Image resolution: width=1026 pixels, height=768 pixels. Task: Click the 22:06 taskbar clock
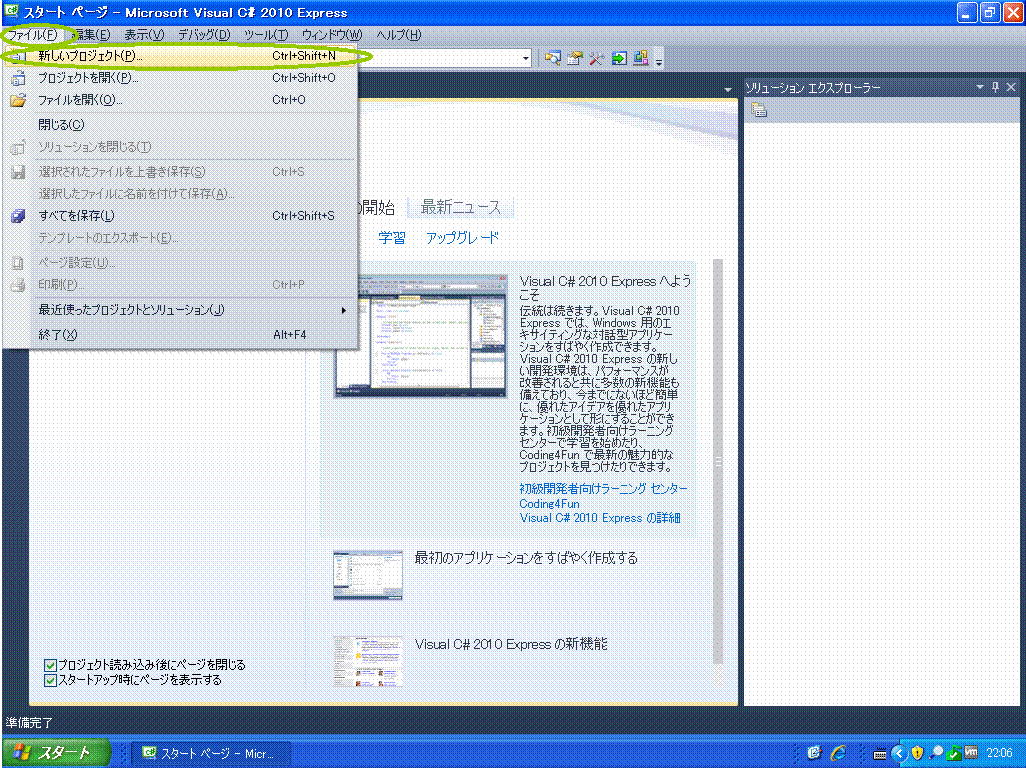pyautogui.click(x=999, y=754)
